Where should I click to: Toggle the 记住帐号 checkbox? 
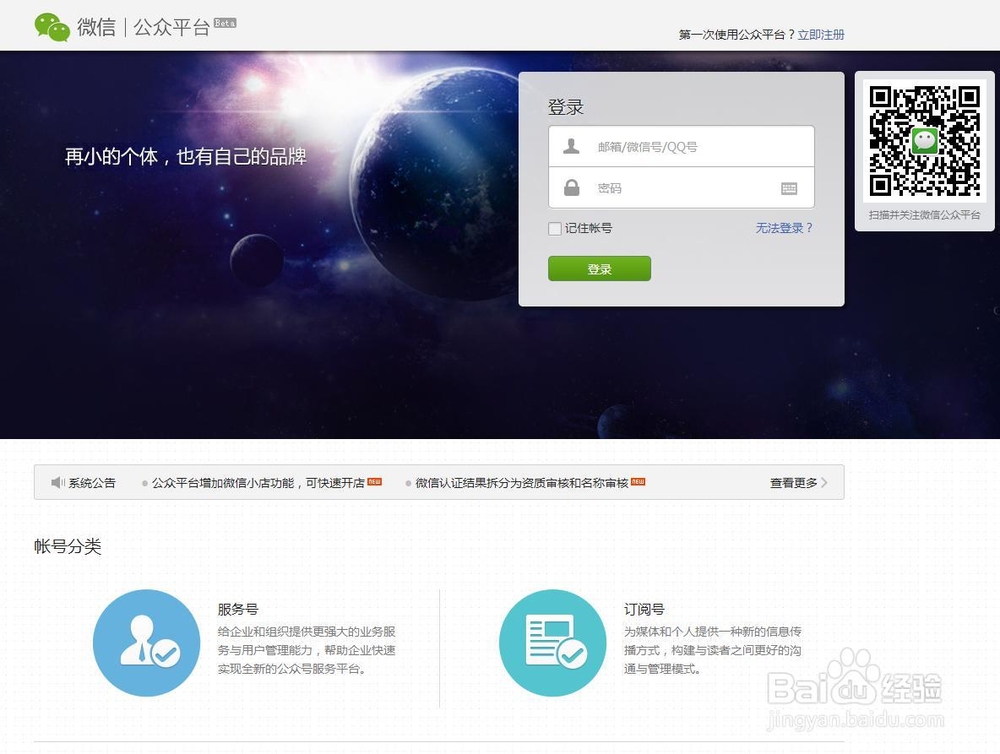[x=555, y=228]
